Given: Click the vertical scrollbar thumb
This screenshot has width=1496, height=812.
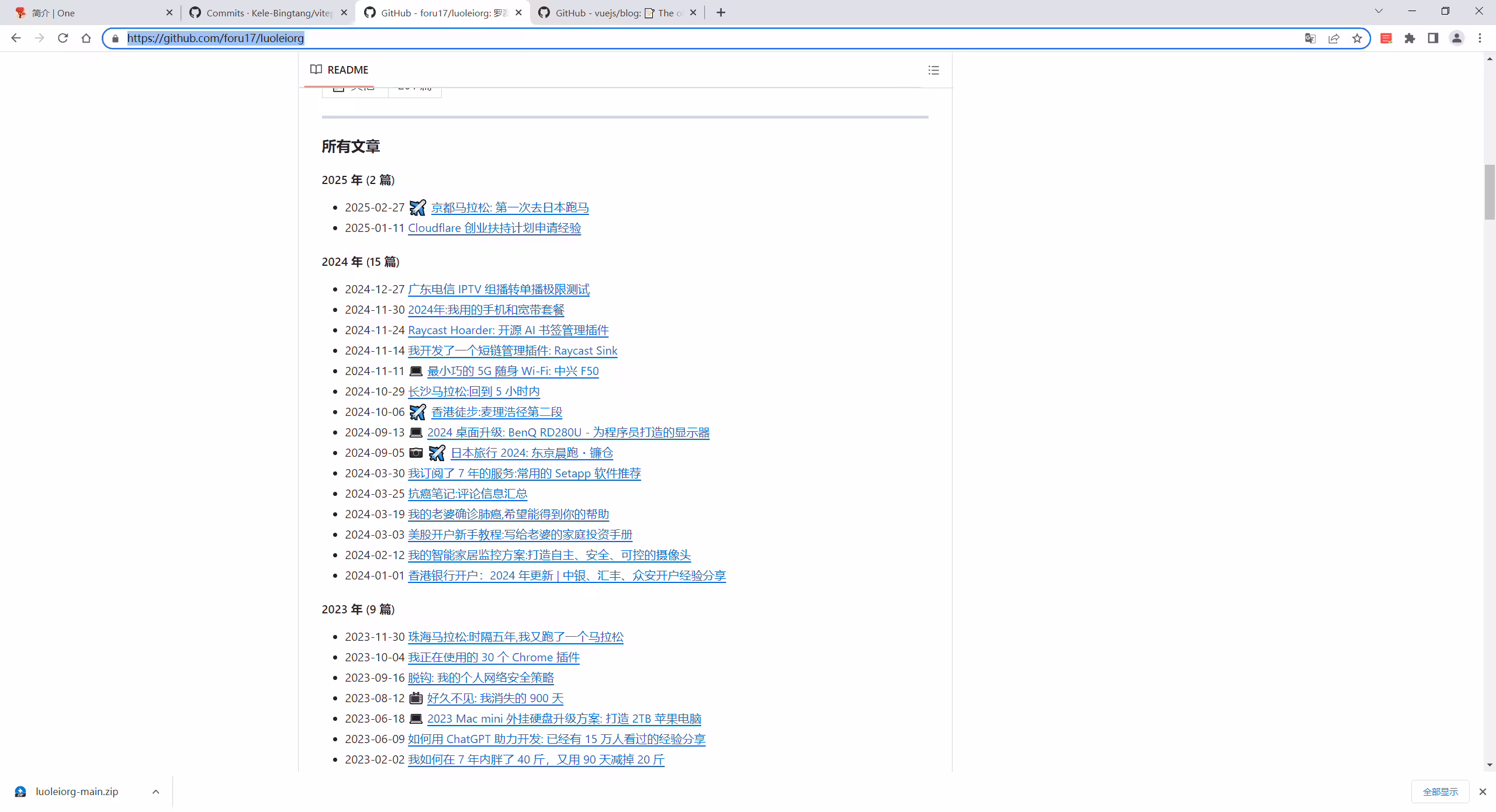Looking at the screenshot, I should pos(1490,192).
